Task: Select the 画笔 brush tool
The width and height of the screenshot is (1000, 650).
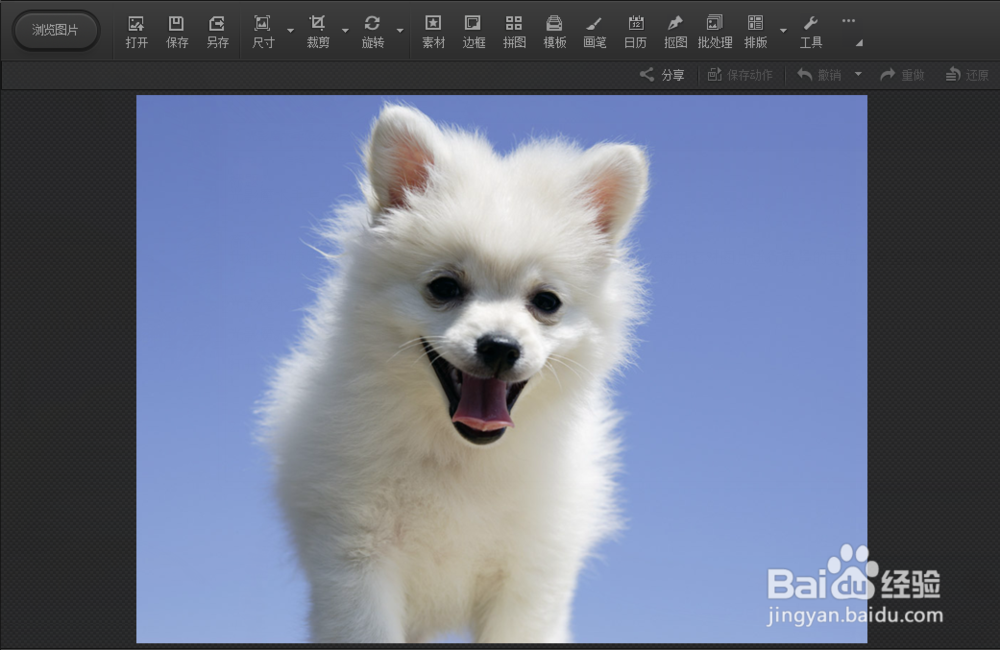Action: coord(594,32)
